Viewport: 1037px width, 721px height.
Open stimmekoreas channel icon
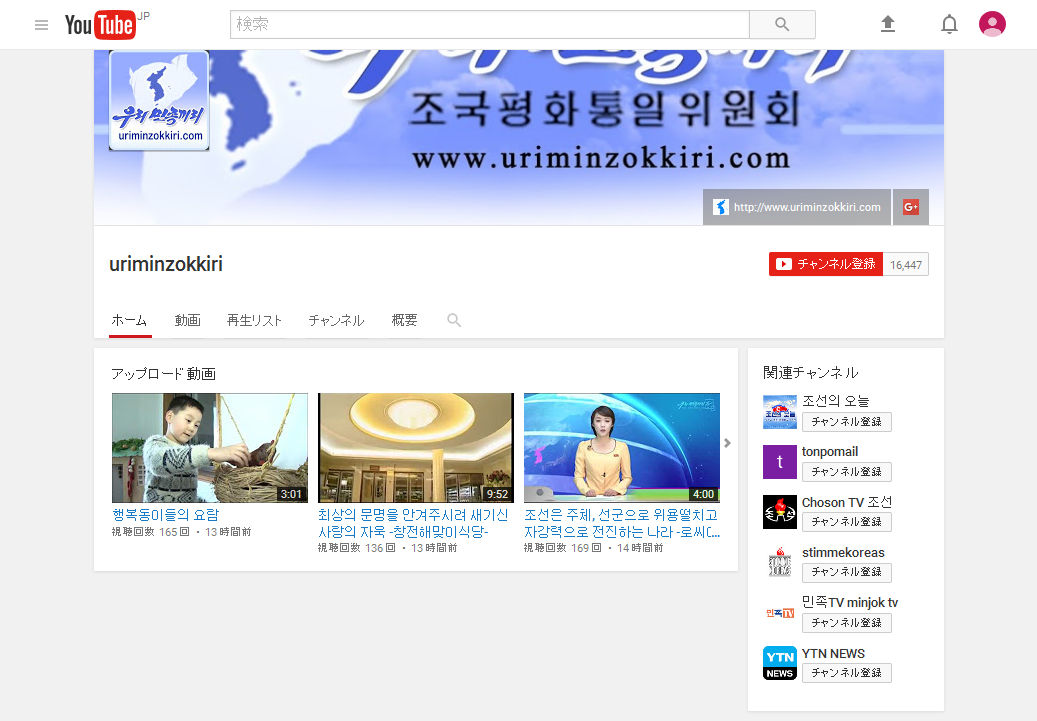(x=780, y=562)
